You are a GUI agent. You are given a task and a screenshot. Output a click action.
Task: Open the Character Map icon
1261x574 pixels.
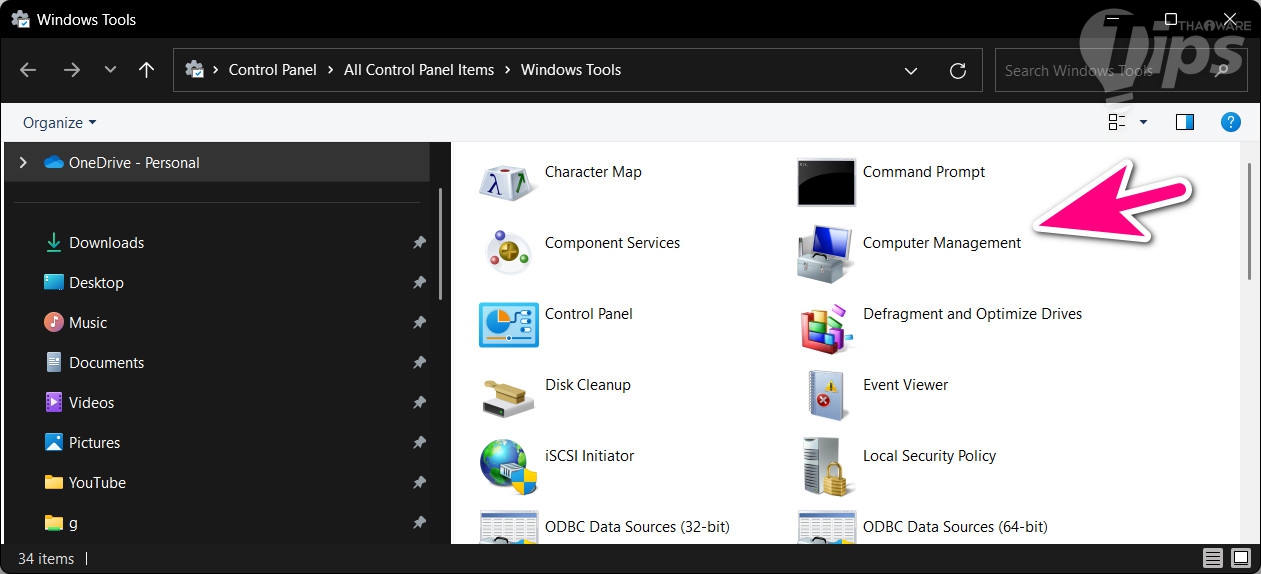click(x=508, y=182)
